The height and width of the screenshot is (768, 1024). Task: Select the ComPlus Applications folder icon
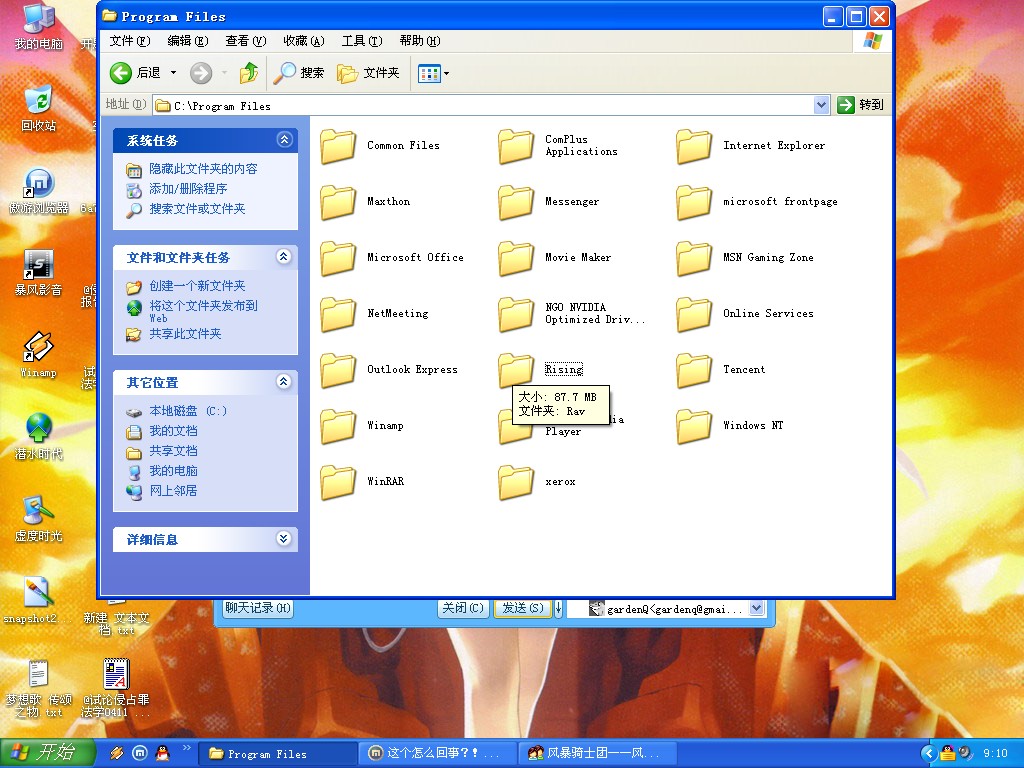[515, 146]
